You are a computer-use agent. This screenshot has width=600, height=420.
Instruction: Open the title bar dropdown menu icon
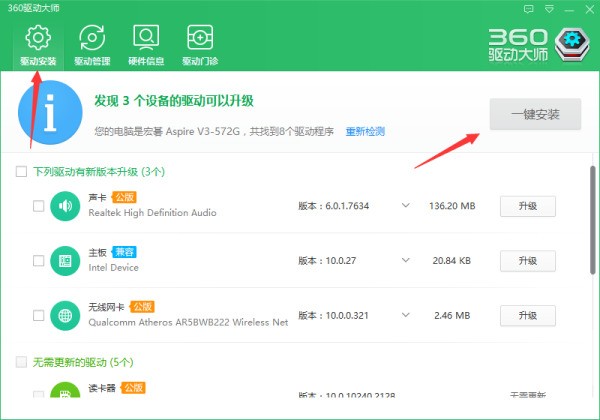coord(549,9)
